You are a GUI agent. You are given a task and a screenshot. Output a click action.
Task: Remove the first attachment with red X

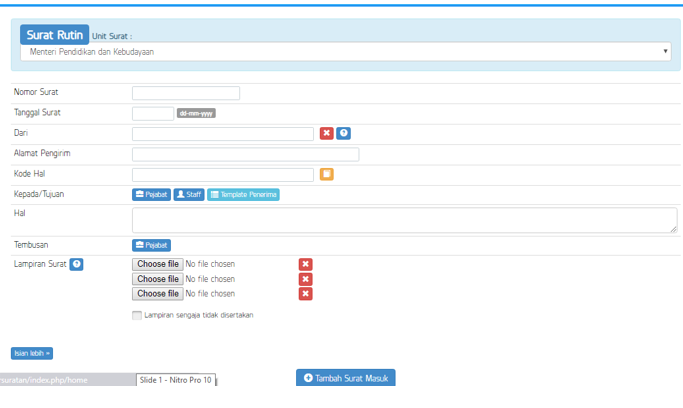tap(306, 264)
